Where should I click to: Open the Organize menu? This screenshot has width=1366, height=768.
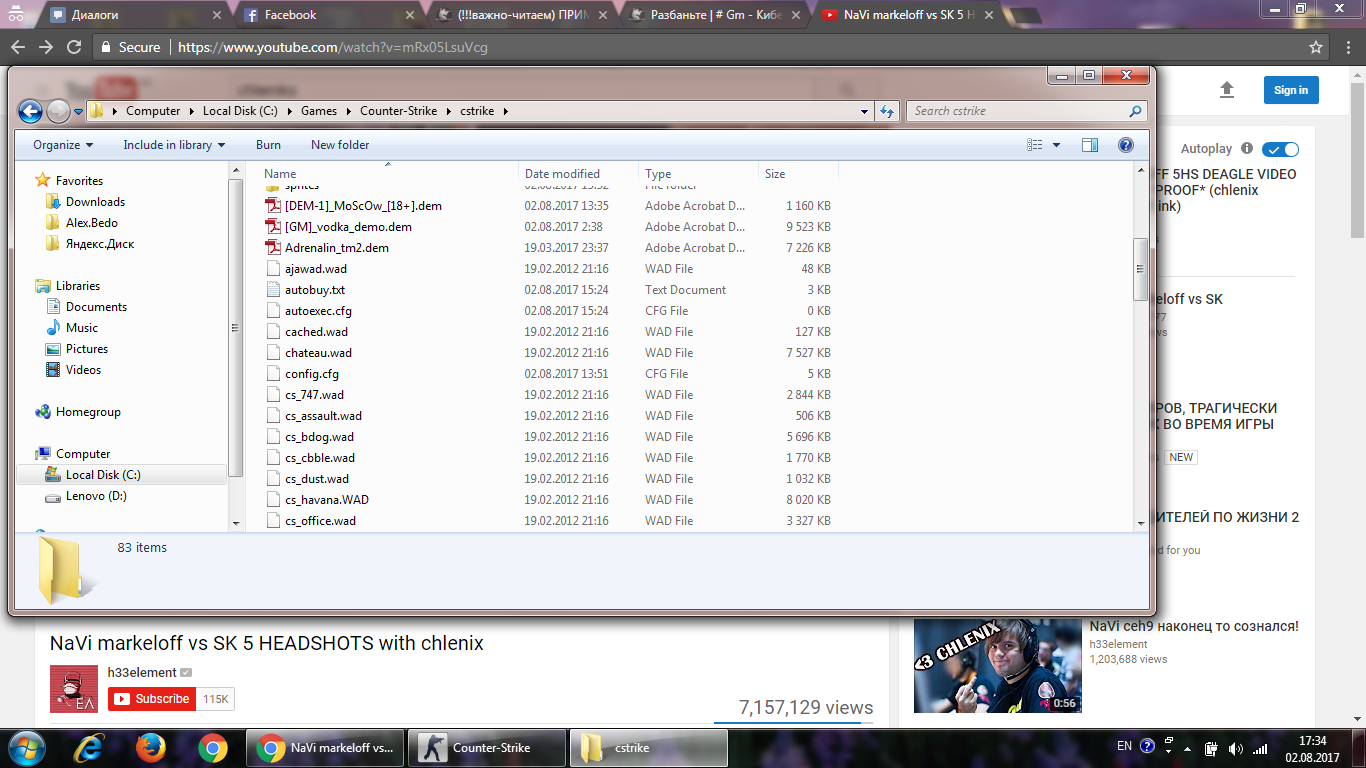coord(63,145)
